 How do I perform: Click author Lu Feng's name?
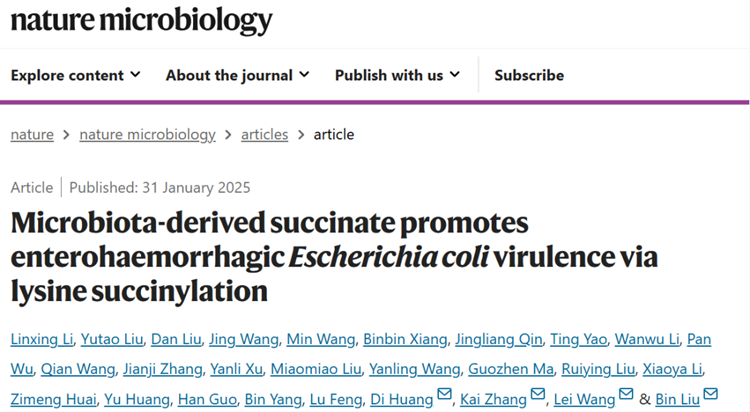[336, 399]
